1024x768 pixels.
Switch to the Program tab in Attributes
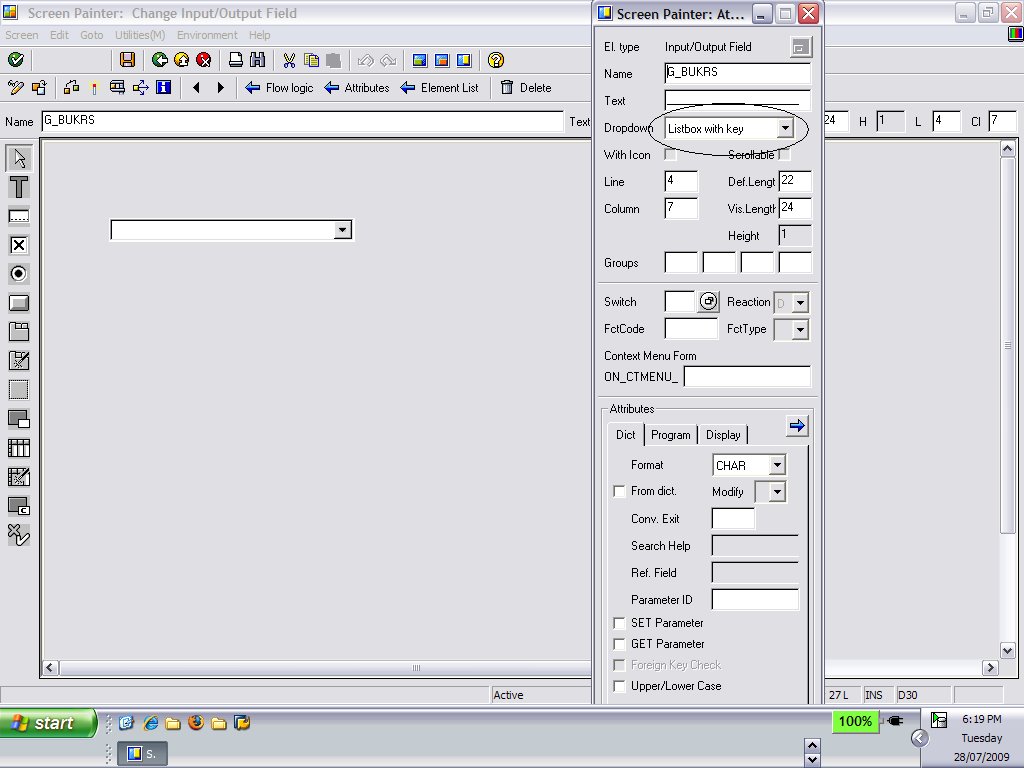tap(670, 435)
